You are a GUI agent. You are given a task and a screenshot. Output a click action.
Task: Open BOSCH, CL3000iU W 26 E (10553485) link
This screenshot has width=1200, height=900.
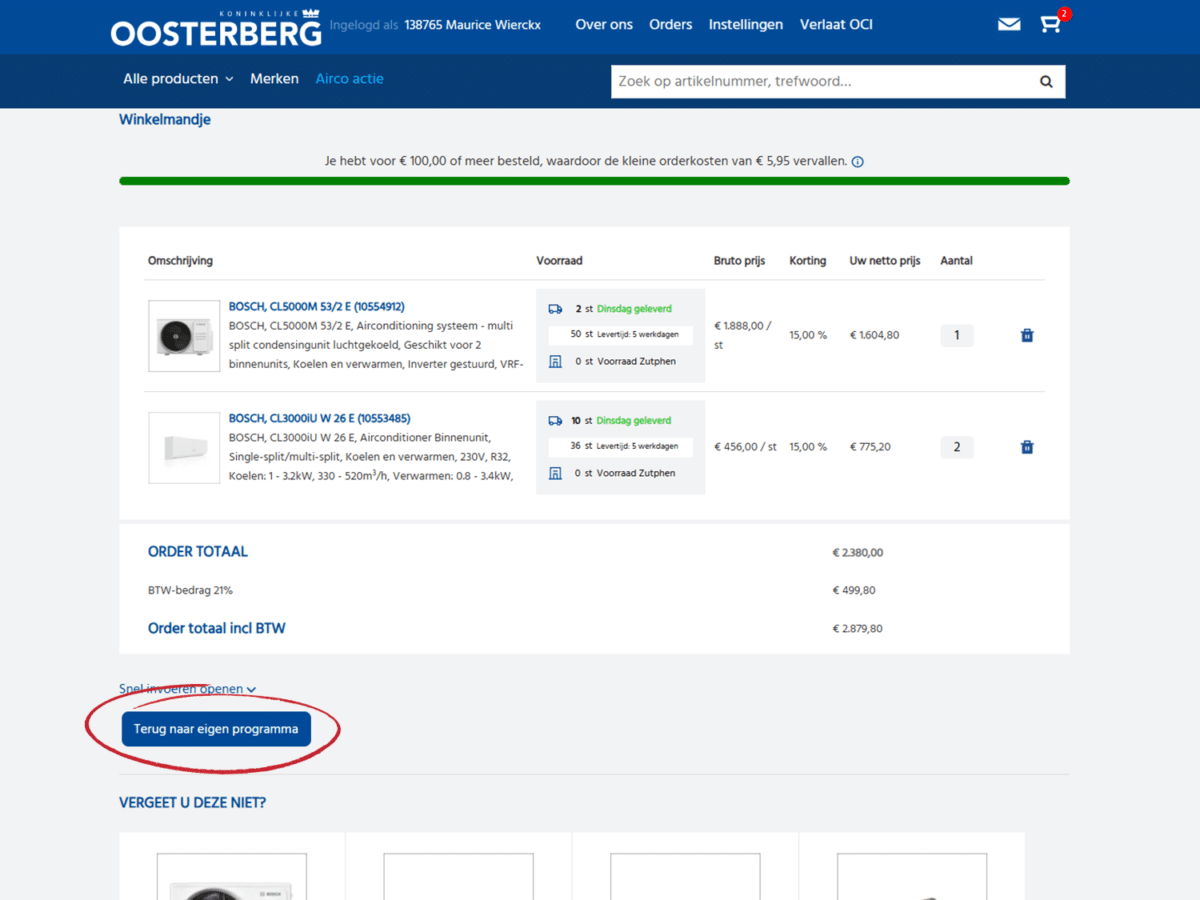coord(319,419)
